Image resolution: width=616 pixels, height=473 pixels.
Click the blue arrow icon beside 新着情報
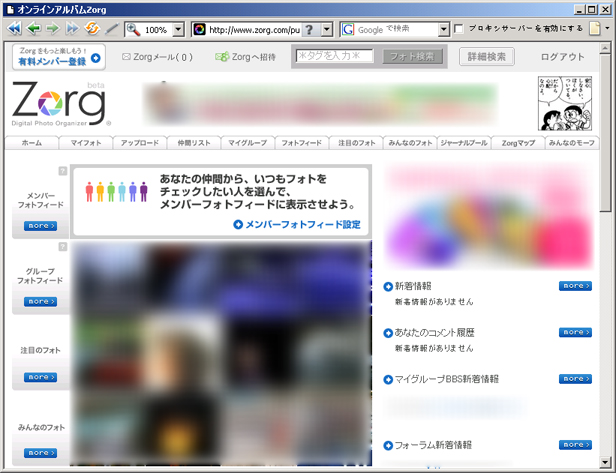point(388,287)
